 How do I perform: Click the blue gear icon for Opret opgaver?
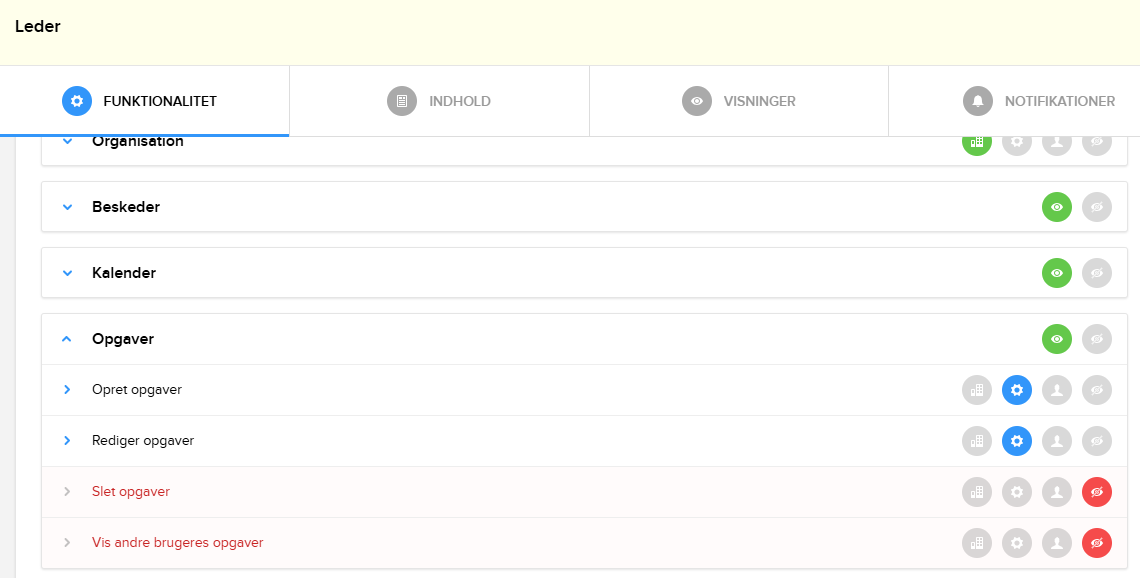[1017, 390]
